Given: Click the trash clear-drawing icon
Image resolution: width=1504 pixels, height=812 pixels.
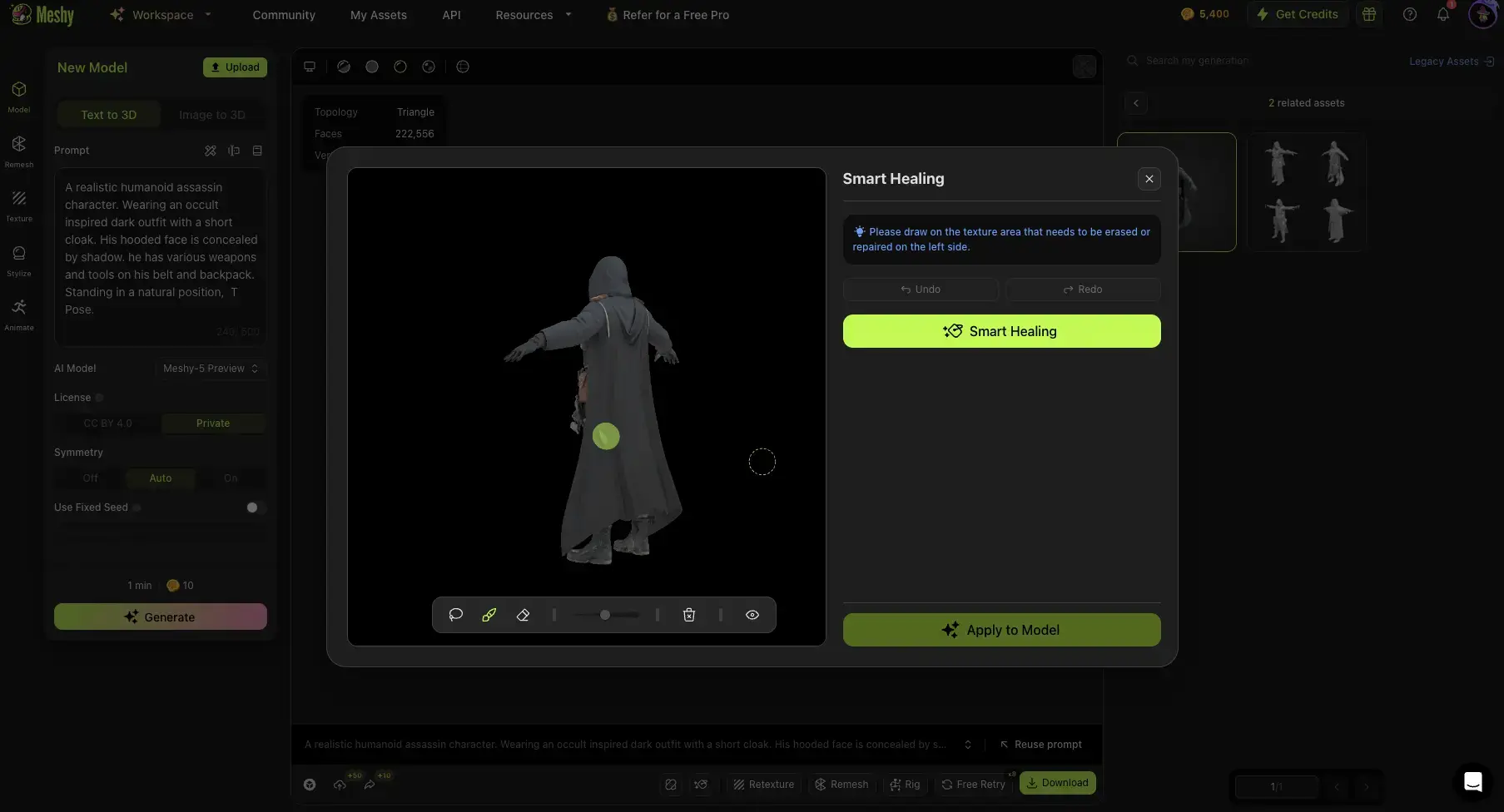Looking at the screenshot, I should pyautogui.click(x=689, y=615).
